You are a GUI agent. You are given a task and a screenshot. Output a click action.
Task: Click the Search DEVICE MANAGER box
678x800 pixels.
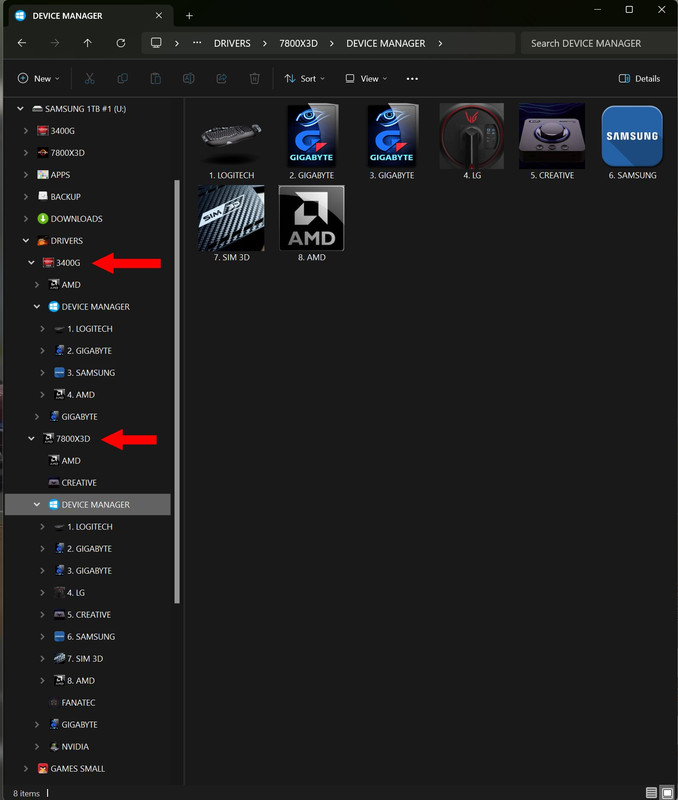[x=599, y=43]
